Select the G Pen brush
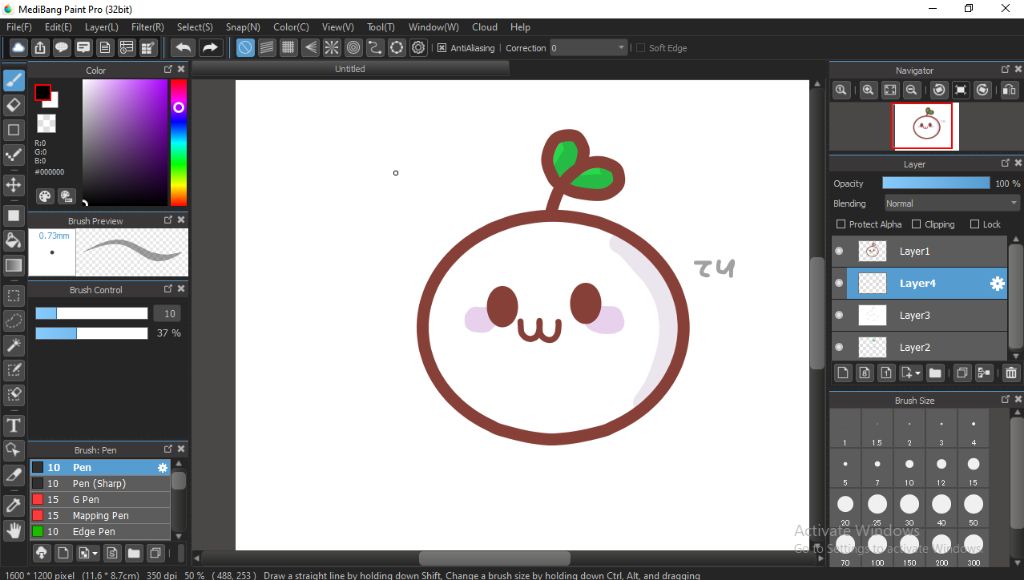1024x580 pixels. (x=101, y=500)
